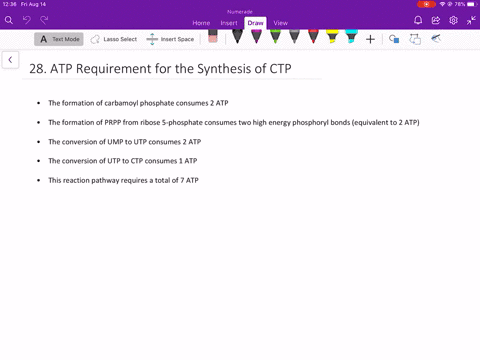The width and height of the screenshot is (480, 360).
Task: Share this notebook page
Action: (x=436, y=20)
